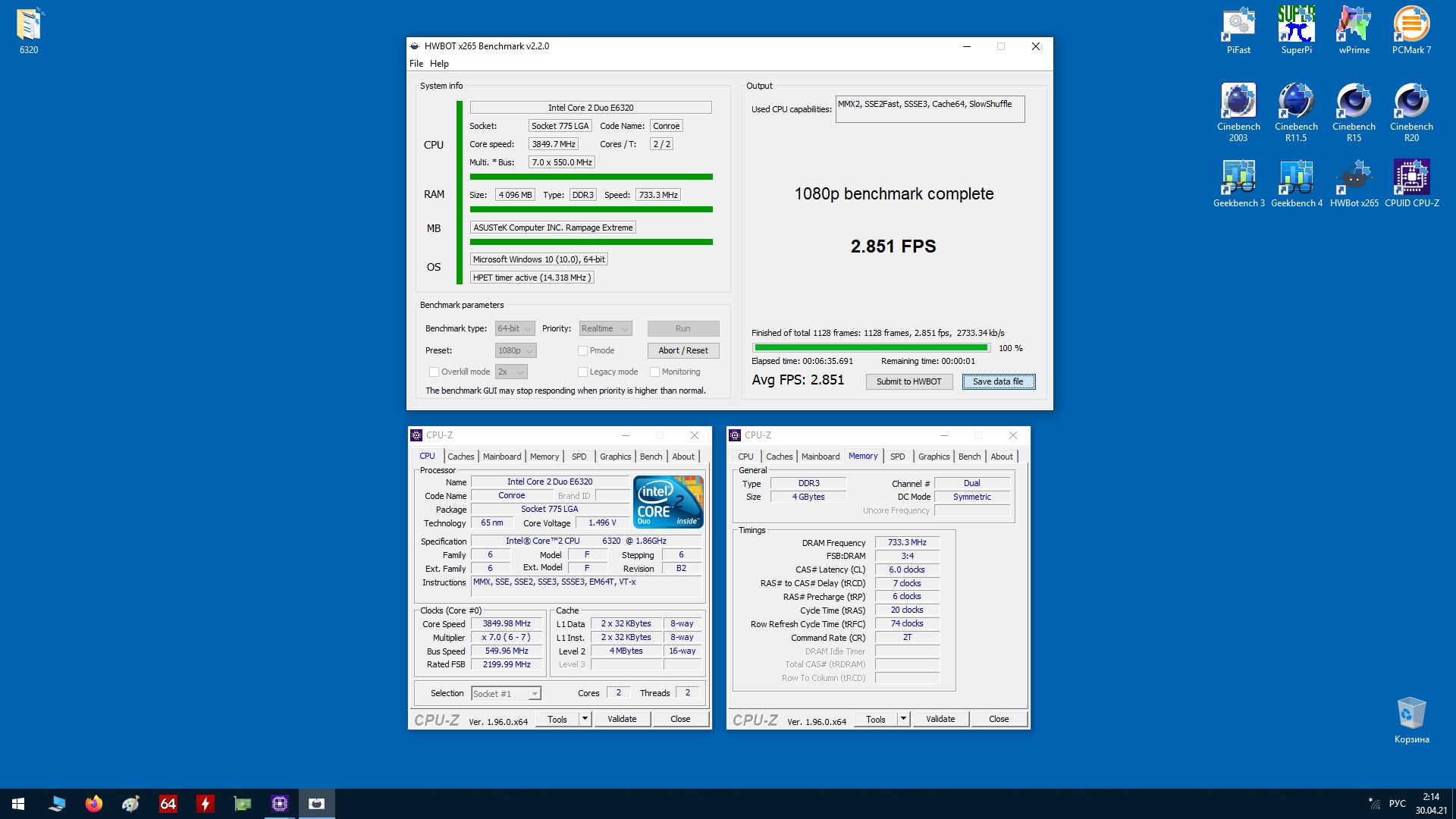
Task: Click the benchmark 100% progress bar
Action: tap(871, 348)
